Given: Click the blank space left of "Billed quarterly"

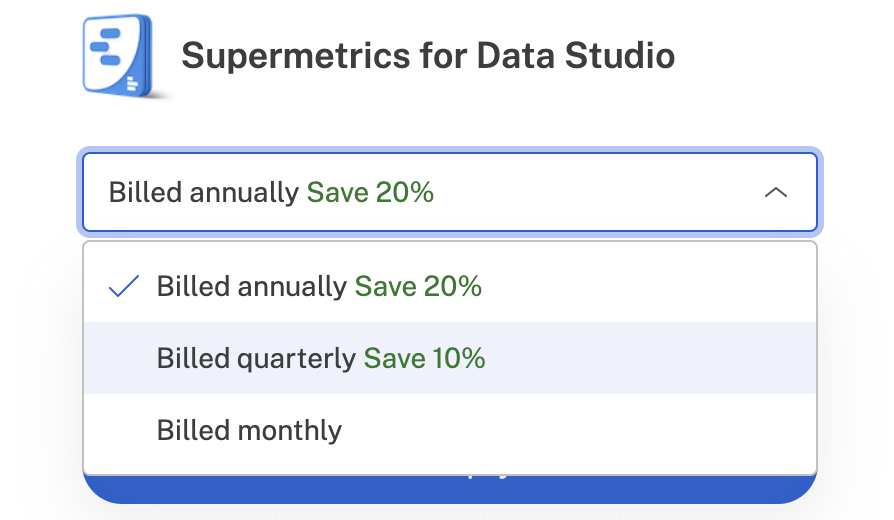Looking at the screenshot, I should coord(122,358).
